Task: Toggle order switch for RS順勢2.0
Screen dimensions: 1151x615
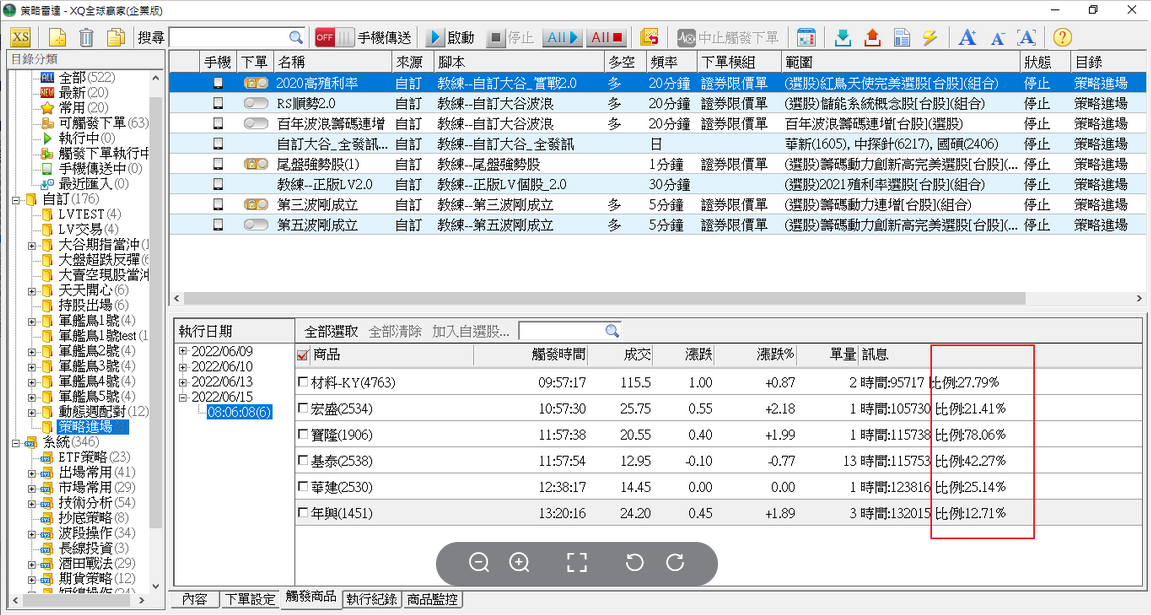Action: [x=255, y=103]
